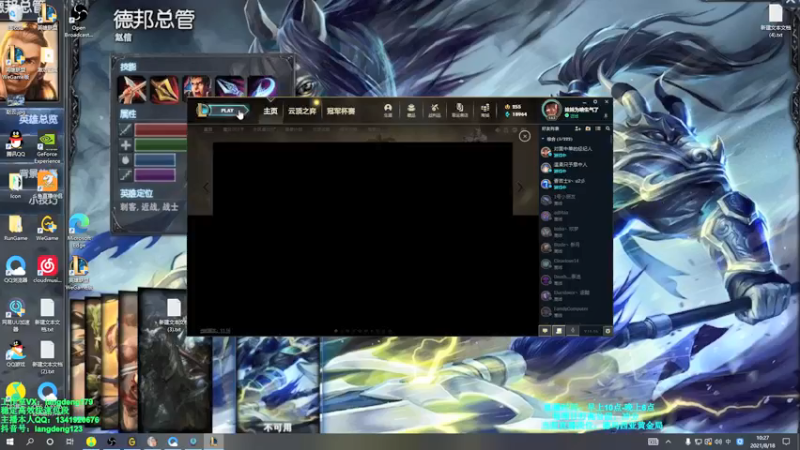This screenshot has height=450, width=800.
Task: Click the taskbar clock showing 10:27
Action: (763, 442)
